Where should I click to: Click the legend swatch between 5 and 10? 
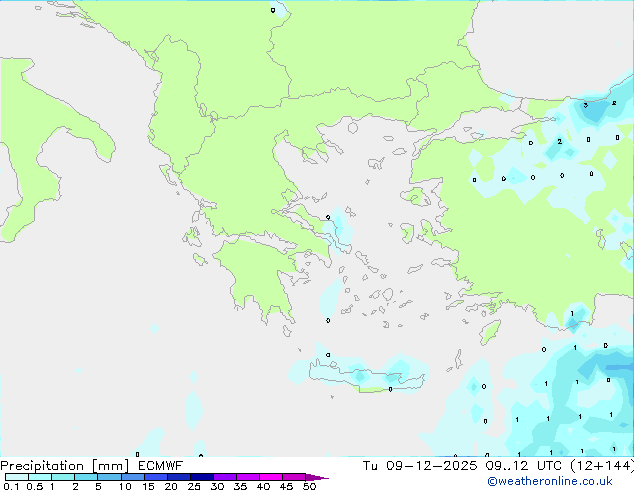click(x=109, y=477)
